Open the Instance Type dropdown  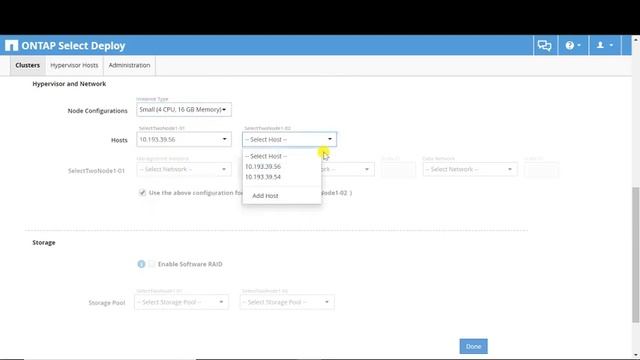pos(184,109)
